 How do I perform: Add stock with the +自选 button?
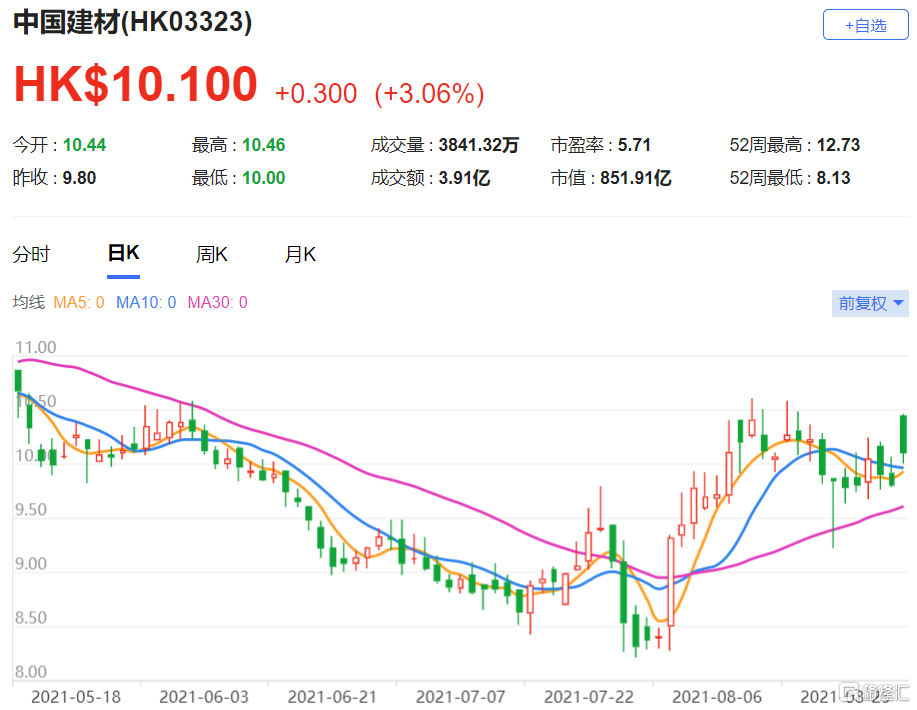[x=865, y=25]
